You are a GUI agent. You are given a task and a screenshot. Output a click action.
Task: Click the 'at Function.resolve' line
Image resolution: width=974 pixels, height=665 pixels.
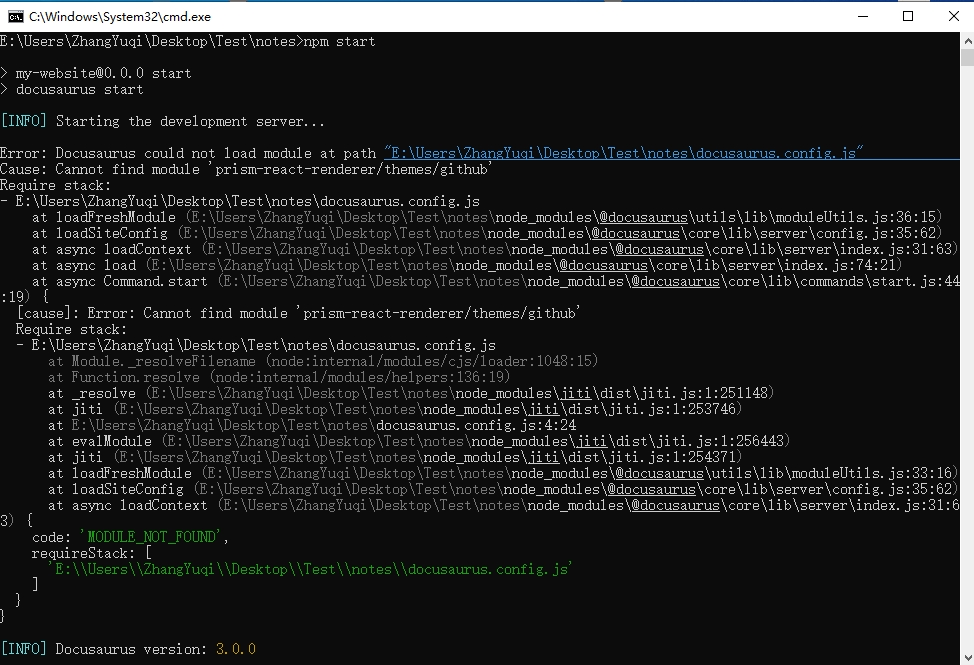pos(279,377)
